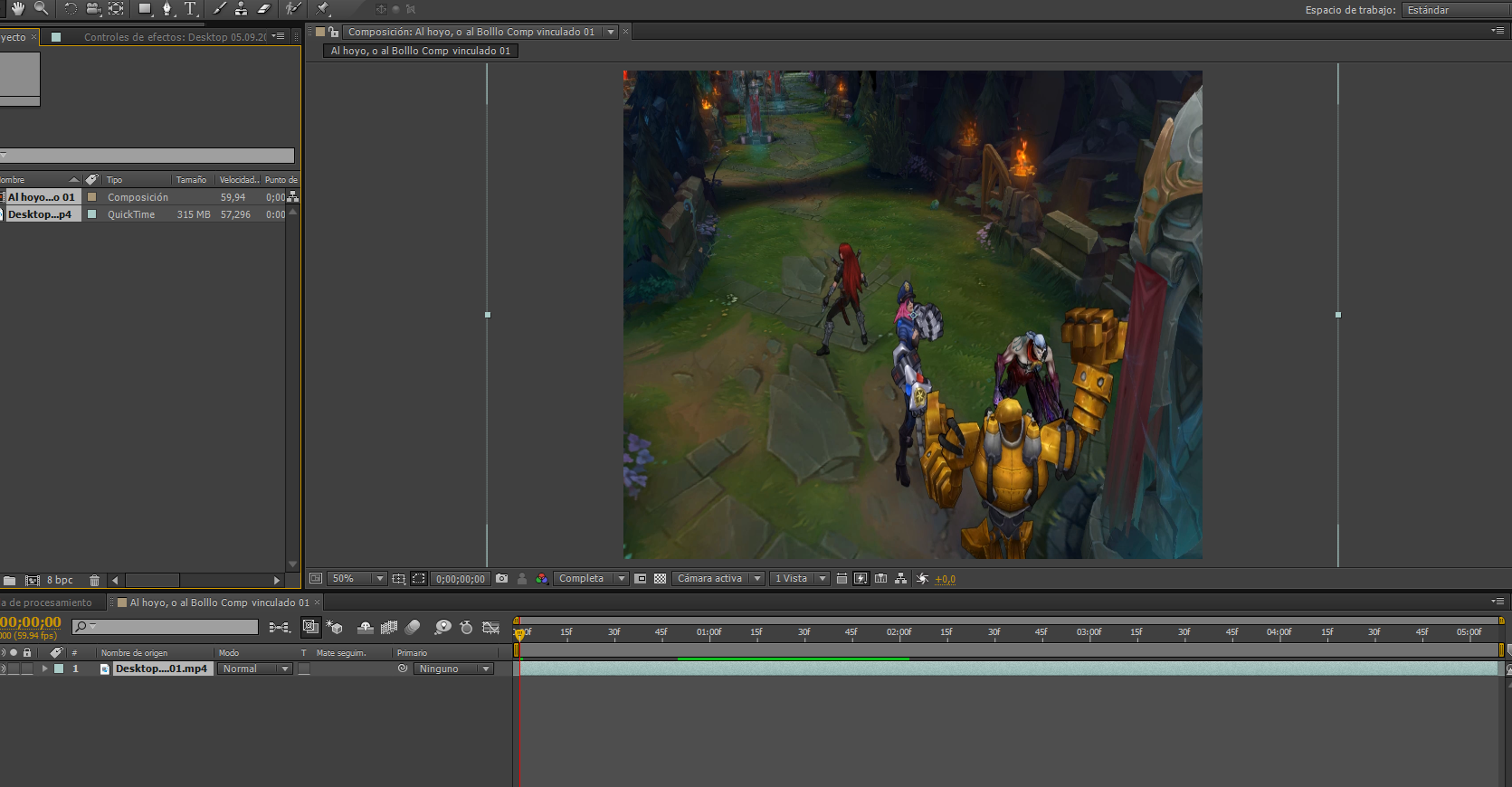
Task: Select the Puppet Pin tool
Action: click(x=323, y=9)
